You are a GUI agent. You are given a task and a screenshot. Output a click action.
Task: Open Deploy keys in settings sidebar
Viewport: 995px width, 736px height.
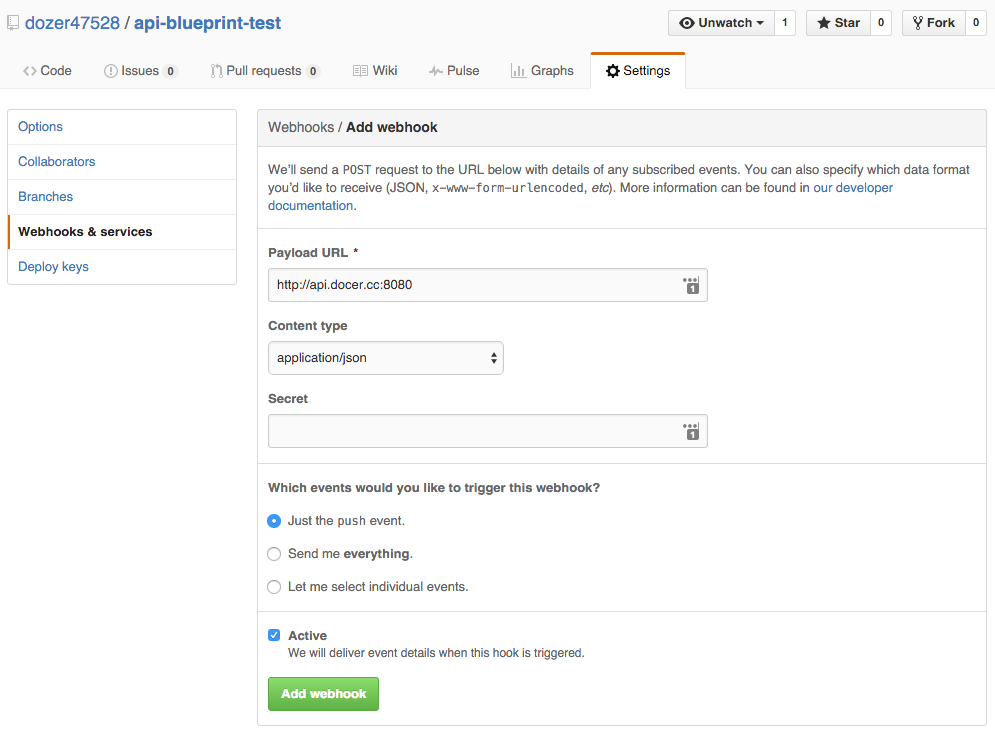click(x=122, y=266)
